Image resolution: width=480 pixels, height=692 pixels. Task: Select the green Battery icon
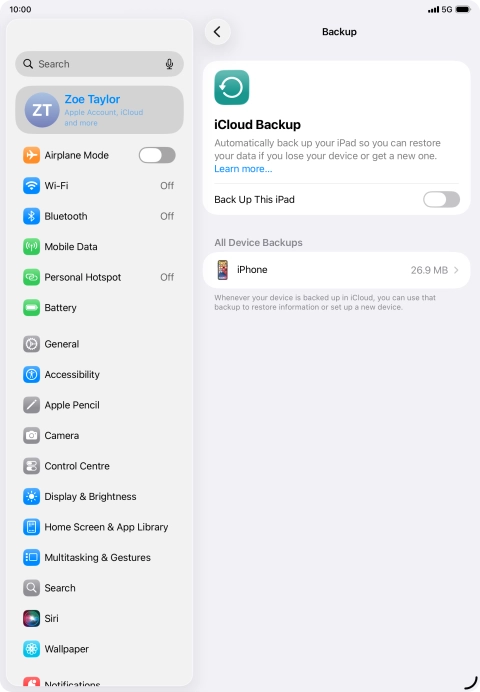(31, 308)
